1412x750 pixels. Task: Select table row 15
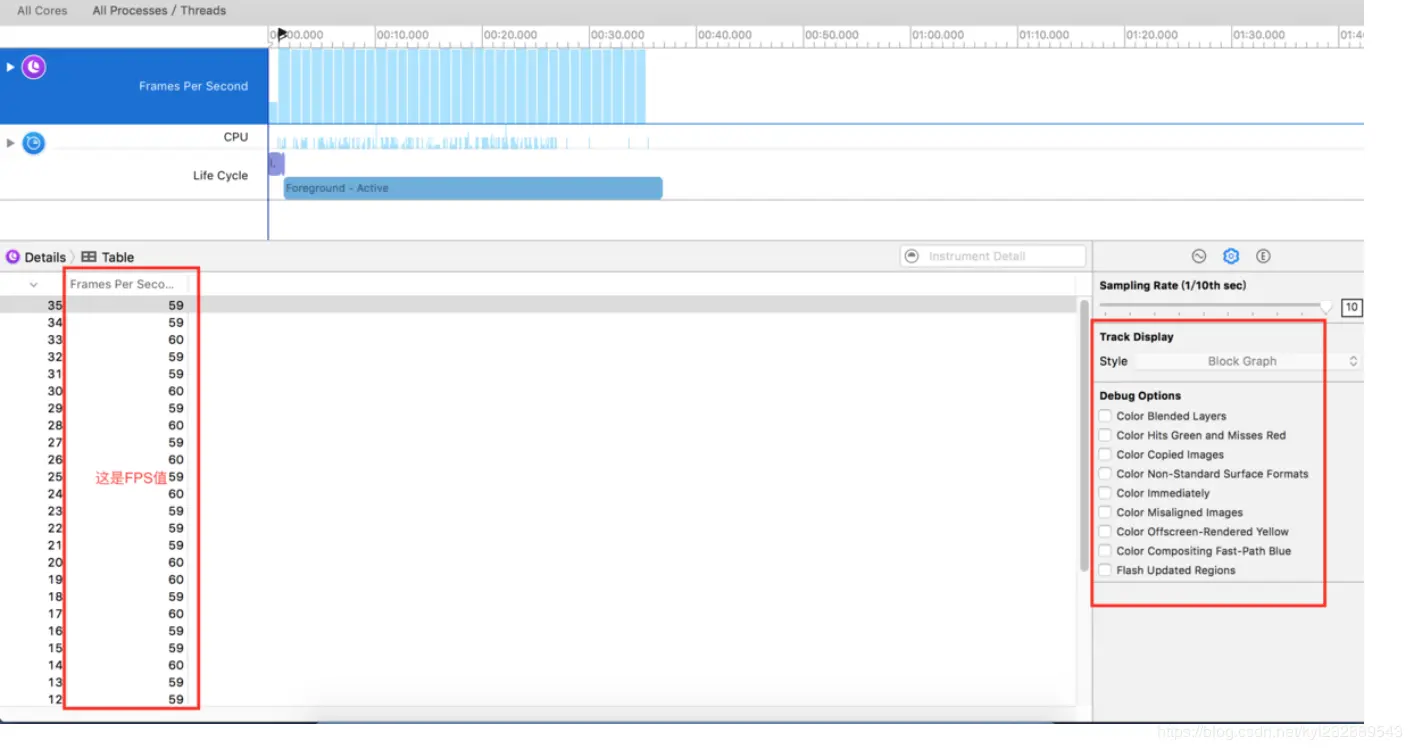tap(538, 648)
